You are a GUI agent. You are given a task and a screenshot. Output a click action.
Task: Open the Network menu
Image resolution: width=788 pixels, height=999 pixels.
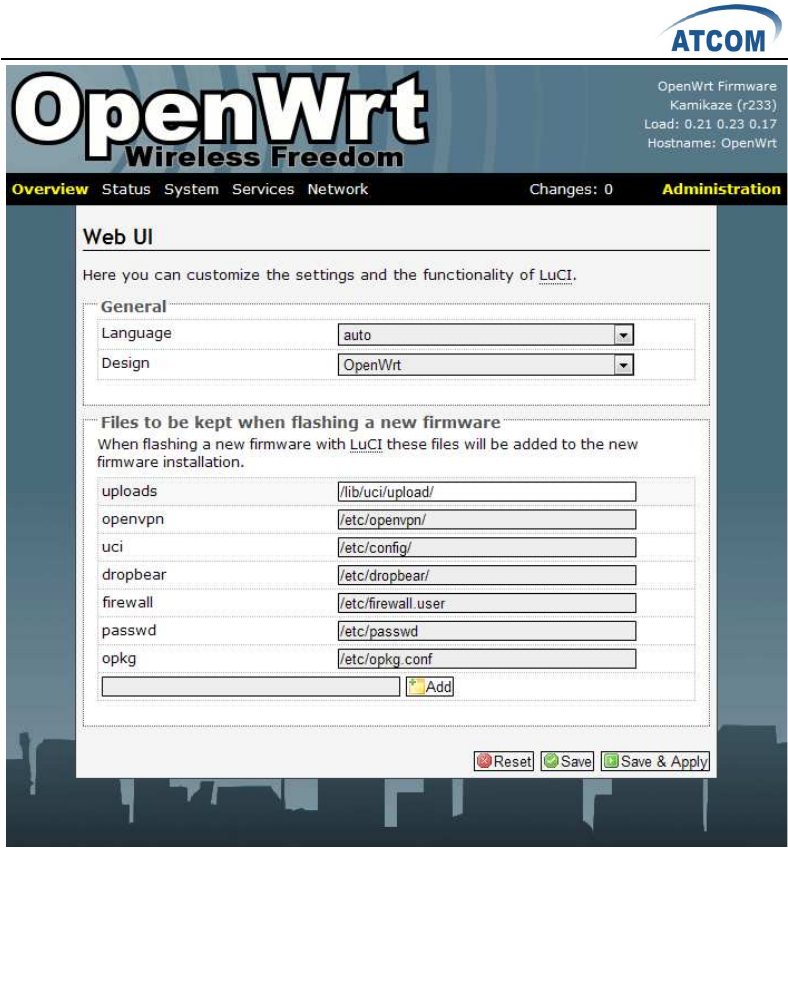[x=338, y=189]
